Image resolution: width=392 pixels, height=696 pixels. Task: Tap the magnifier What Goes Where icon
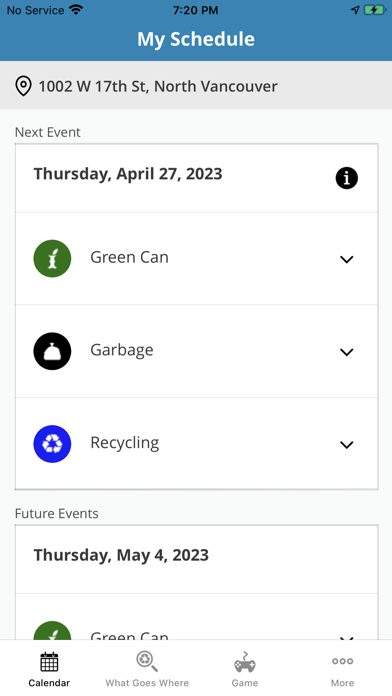coord(147,661)
